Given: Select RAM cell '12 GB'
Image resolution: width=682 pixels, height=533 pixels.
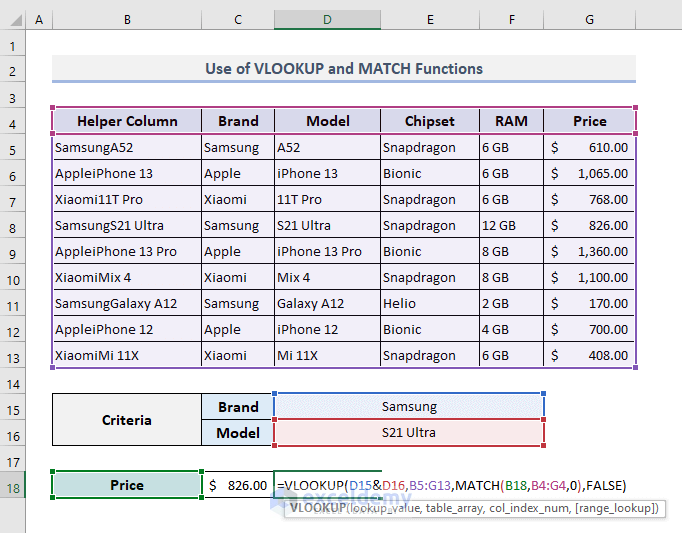Looking at the screenshot, I should [512, 225].
